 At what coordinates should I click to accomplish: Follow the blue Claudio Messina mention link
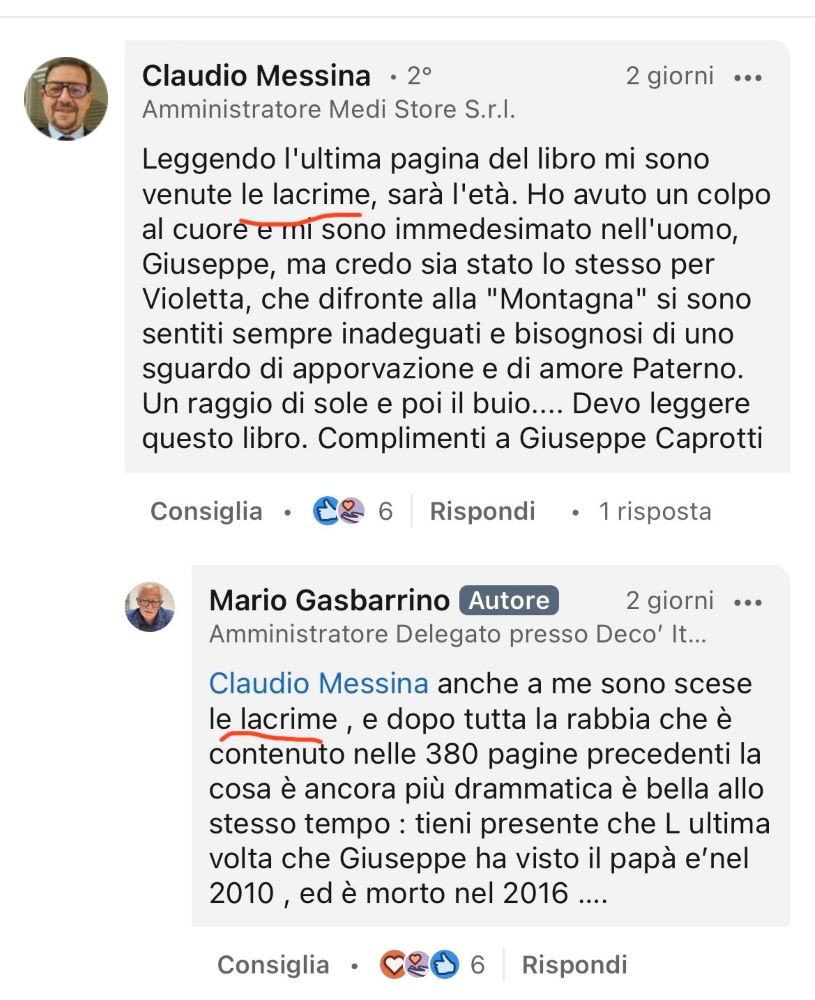pos(319,685)
